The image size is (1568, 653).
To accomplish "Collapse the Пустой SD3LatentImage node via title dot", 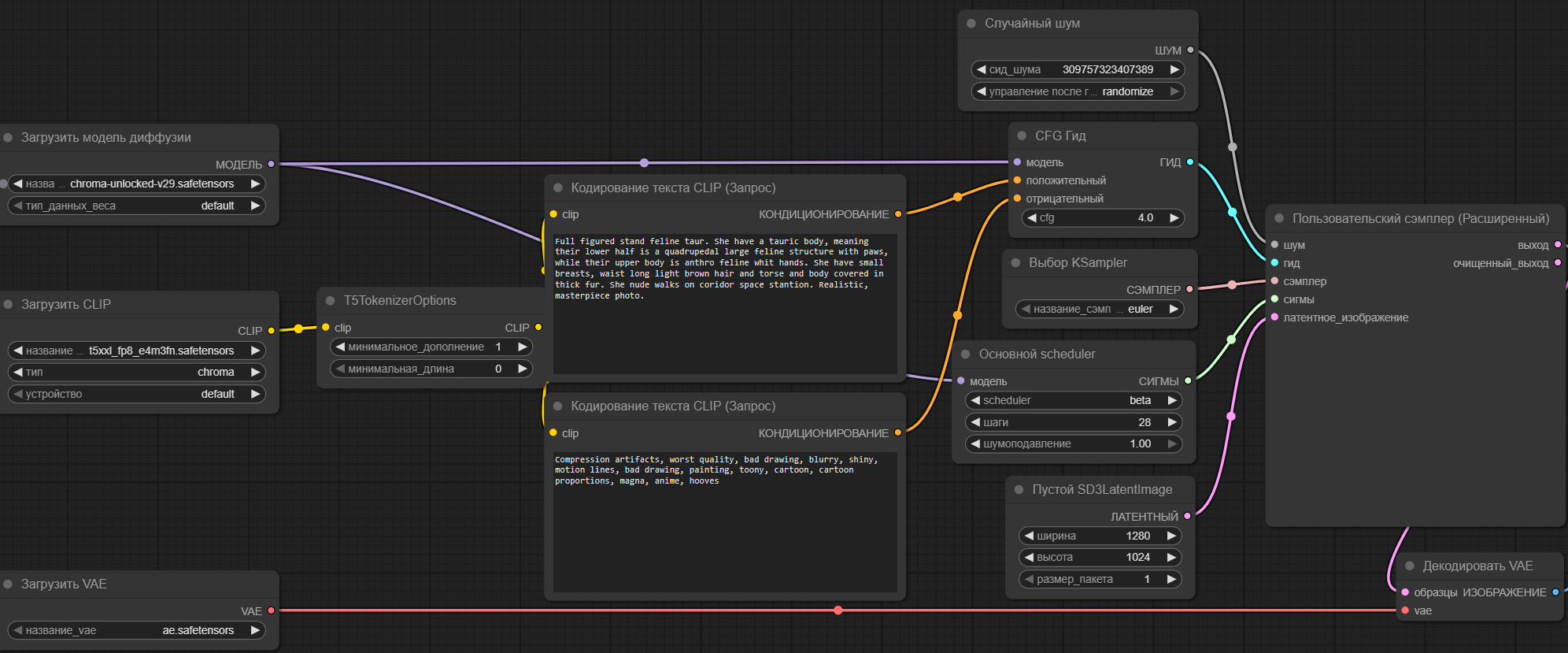I will [1019, 490].
